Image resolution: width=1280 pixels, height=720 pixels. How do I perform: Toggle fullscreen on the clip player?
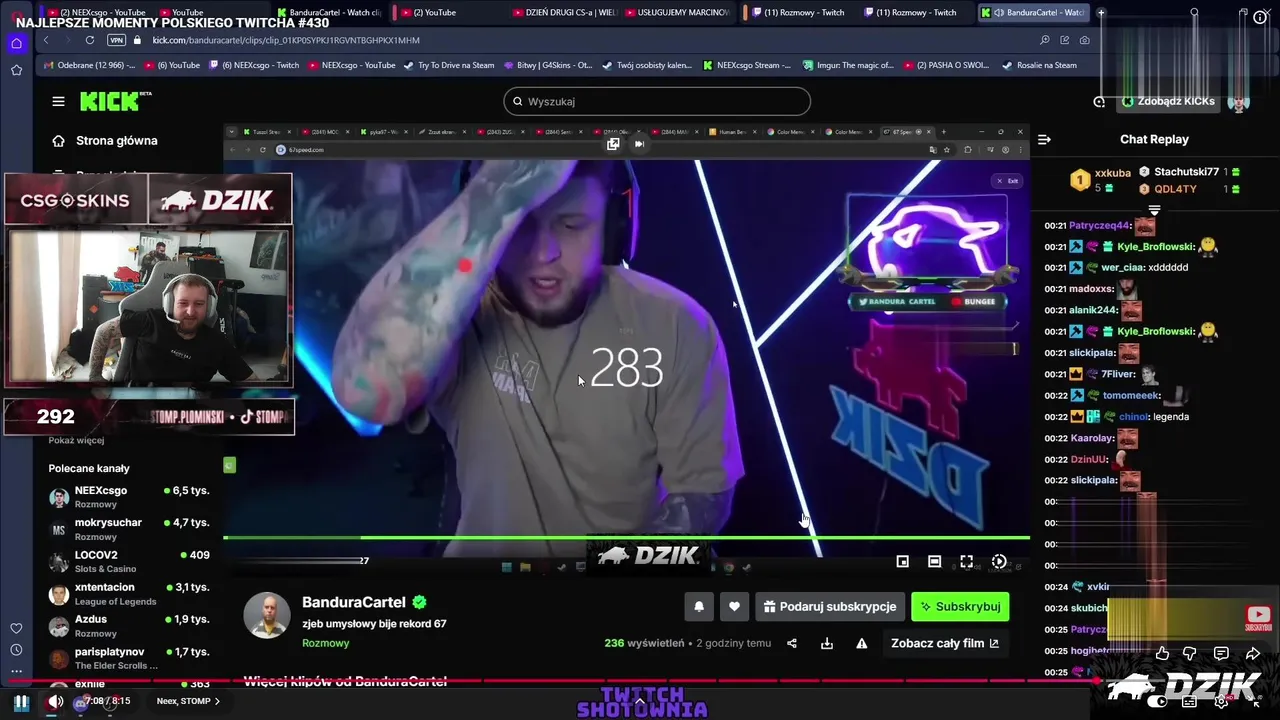(966, 562)
